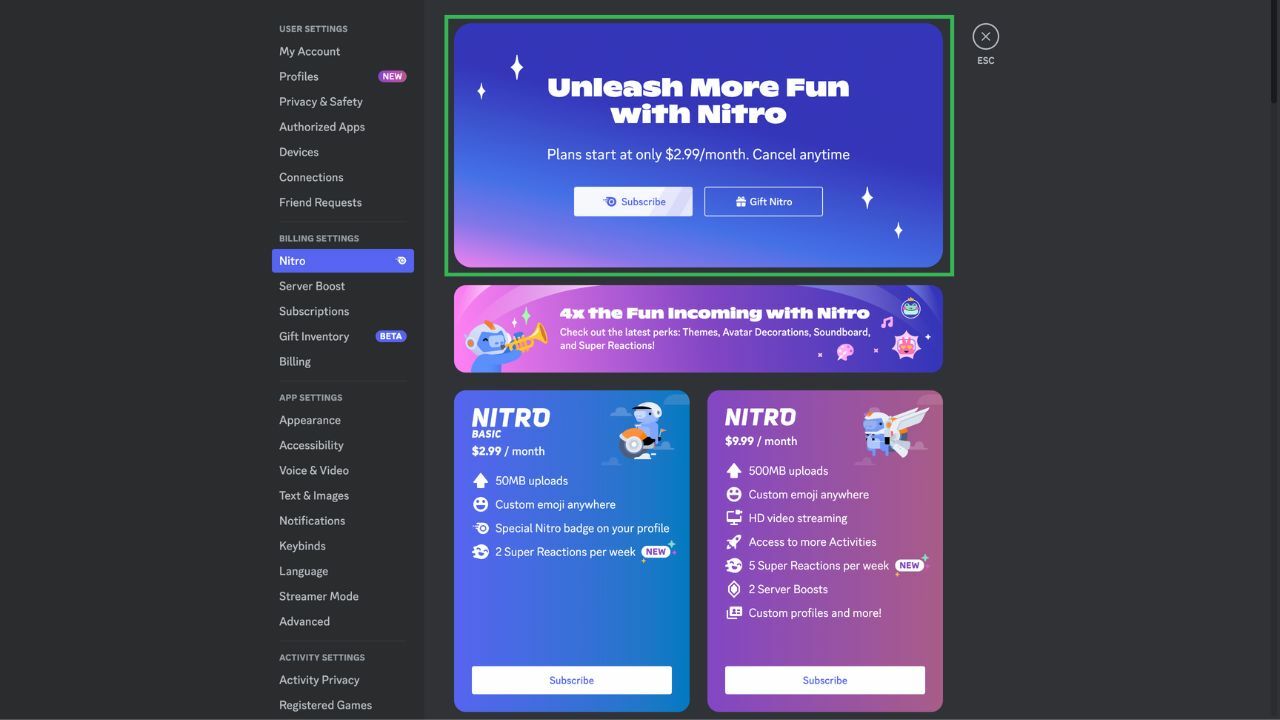Click emoji icon in $9.99 Nitro card
The image size is (1280, 720).
[734, 495]
